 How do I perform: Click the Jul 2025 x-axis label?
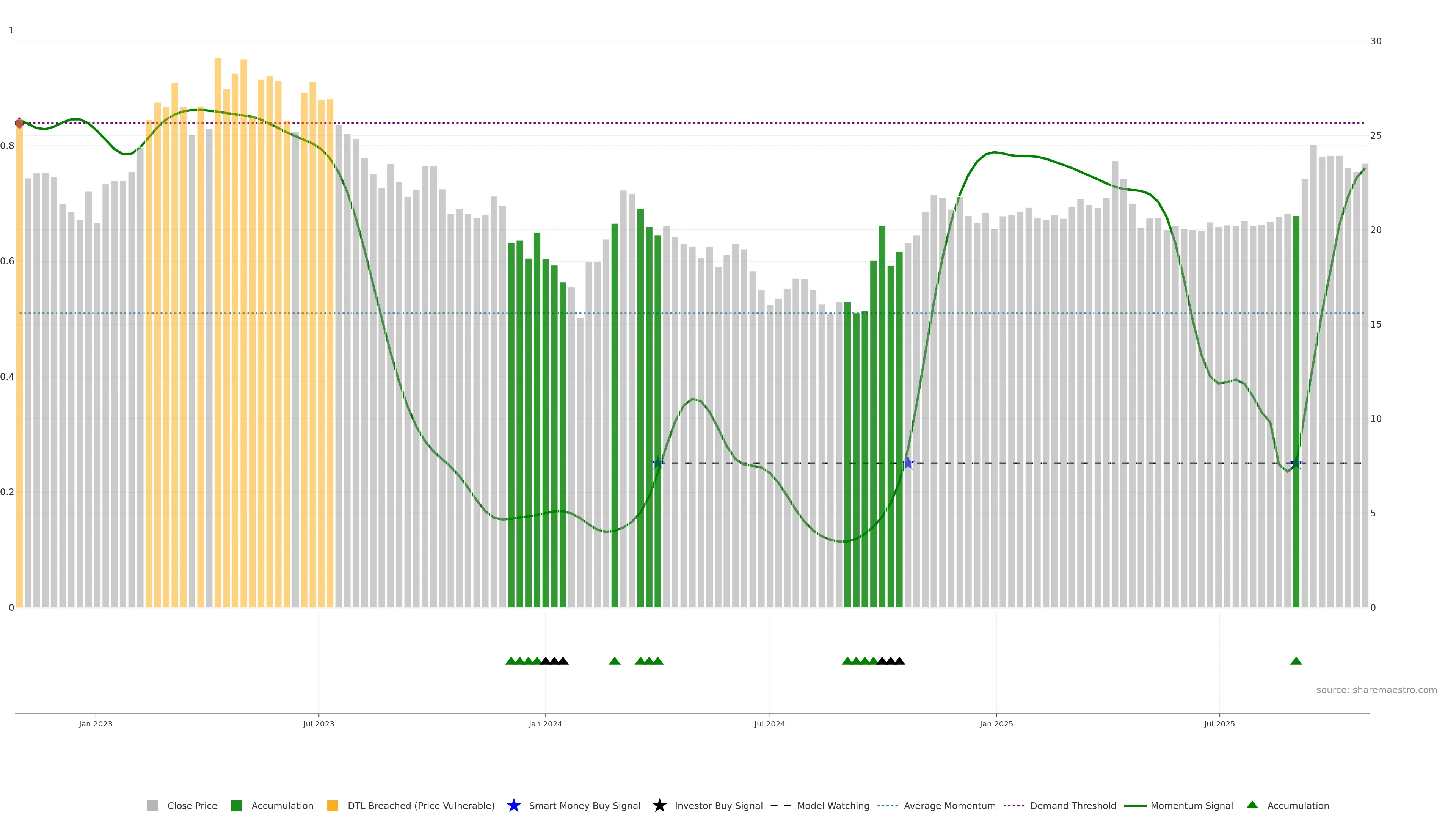click(x=1219, y=724)
